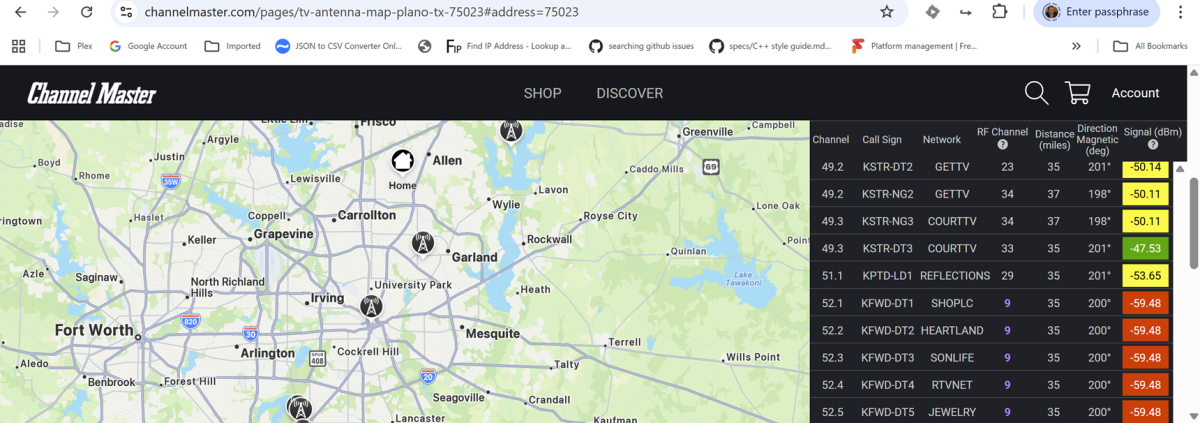Viewport: 1200px width, 423px height.
Task: Open the Extensions puzzle icon
Action: tap(999, 12)
